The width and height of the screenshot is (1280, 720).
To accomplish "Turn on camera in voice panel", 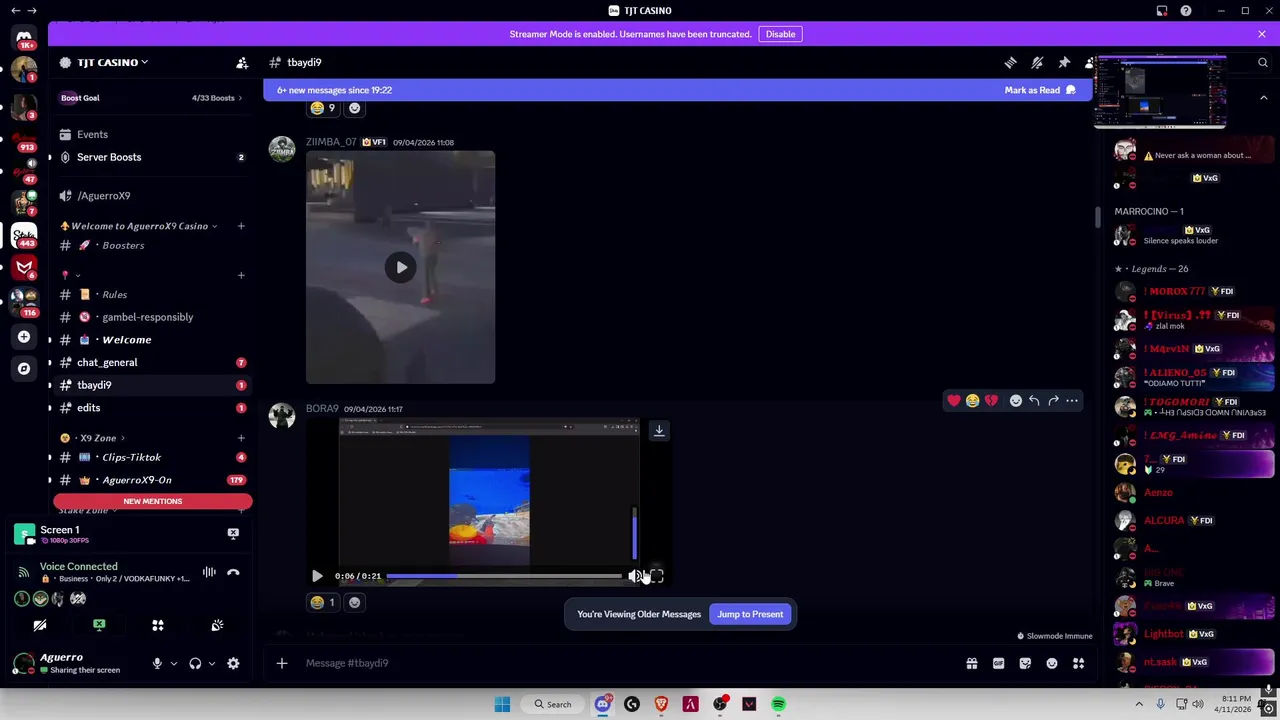I will click(x=40, y=625).
